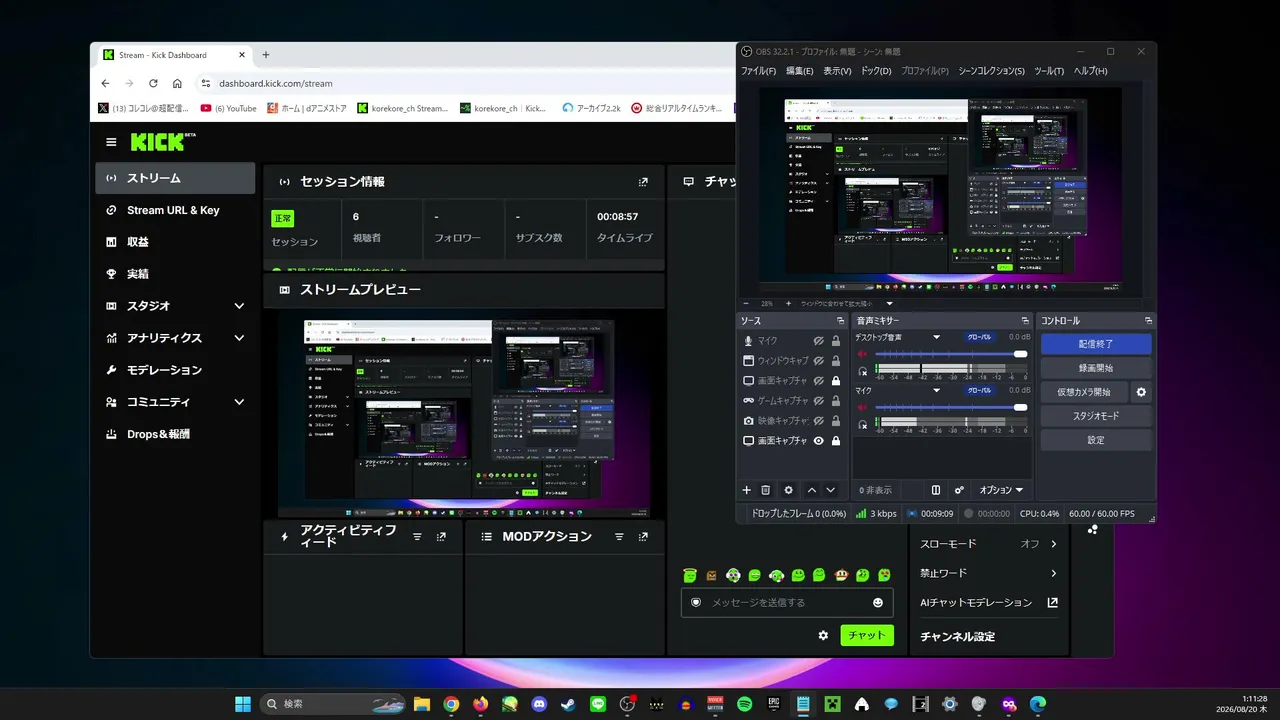The image size is (1280, 720).
Task: Pop out the MODアクション panel
Action: click(x=643, y=537)
